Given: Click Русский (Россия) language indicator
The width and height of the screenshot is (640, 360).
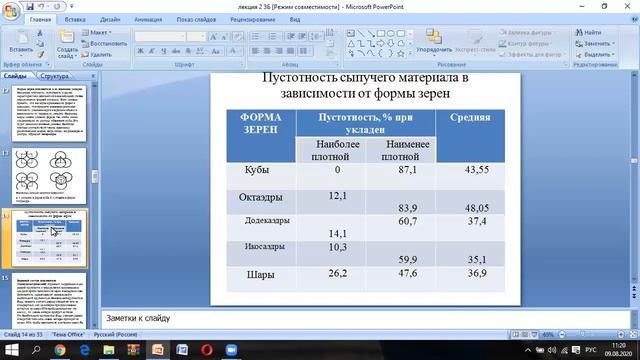Looking at the screenshot, I should pos(116,335).
